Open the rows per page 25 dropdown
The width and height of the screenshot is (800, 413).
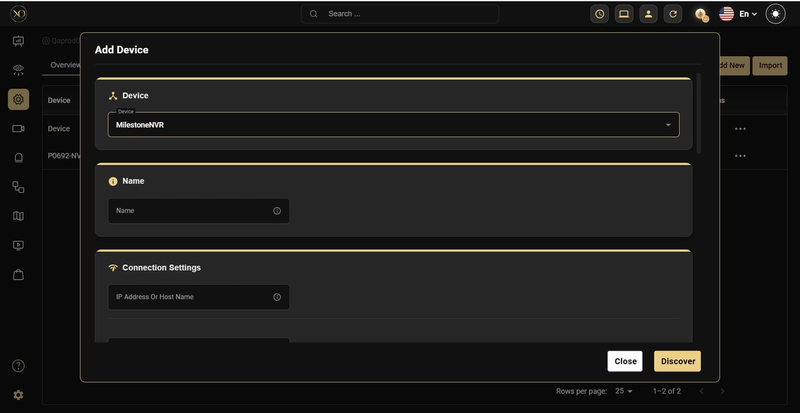[x=623, y=391]
